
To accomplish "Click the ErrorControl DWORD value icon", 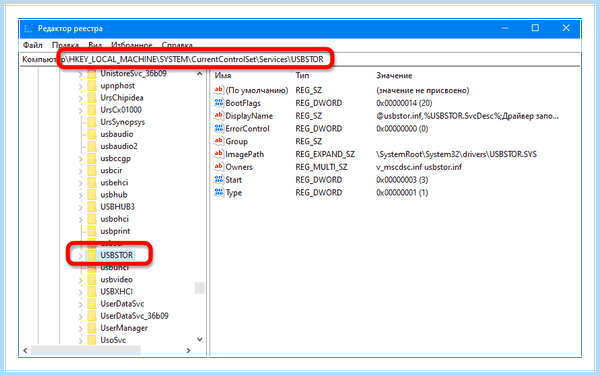I will (x=218, y=129).
